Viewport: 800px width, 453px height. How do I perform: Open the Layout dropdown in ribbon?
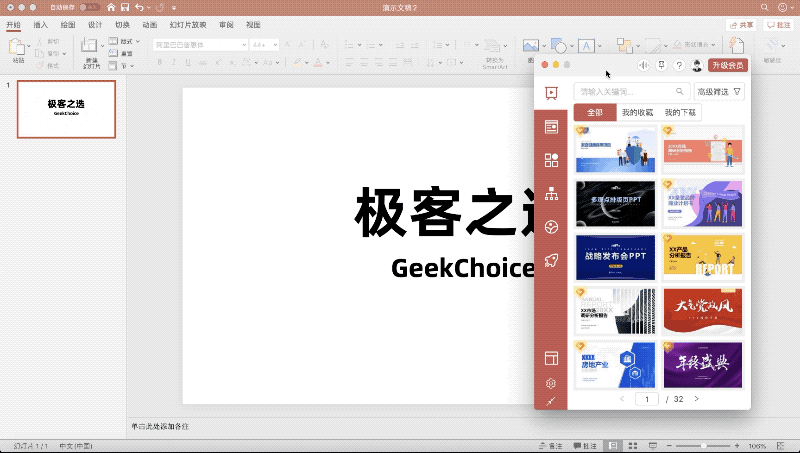pos(124,41)
